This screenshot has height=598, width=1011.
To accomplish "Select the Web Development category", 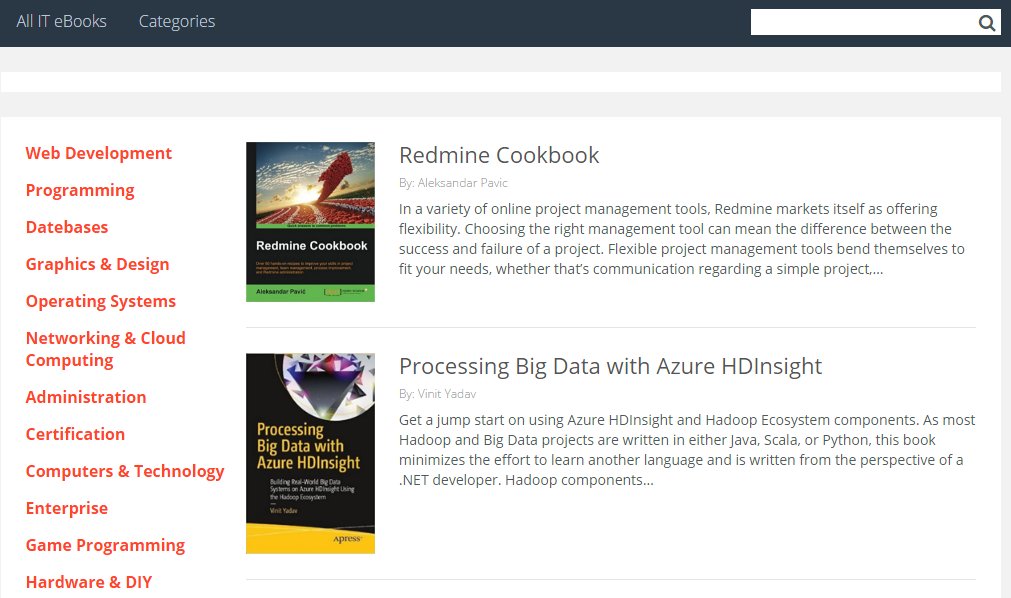I will pos(99,153).
